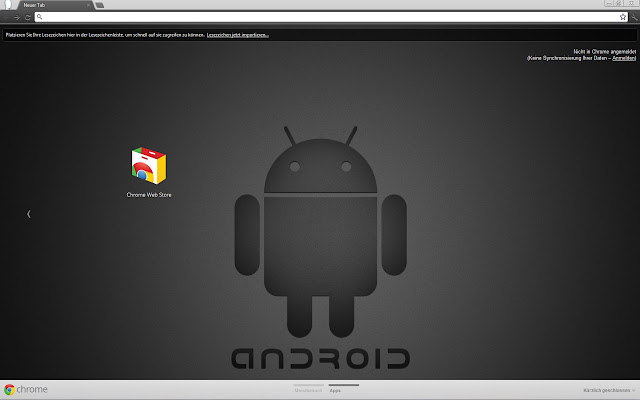Open the Chrome Web Store app
Viewport: 640px width, 400px height.
click(x=149, y=166)
